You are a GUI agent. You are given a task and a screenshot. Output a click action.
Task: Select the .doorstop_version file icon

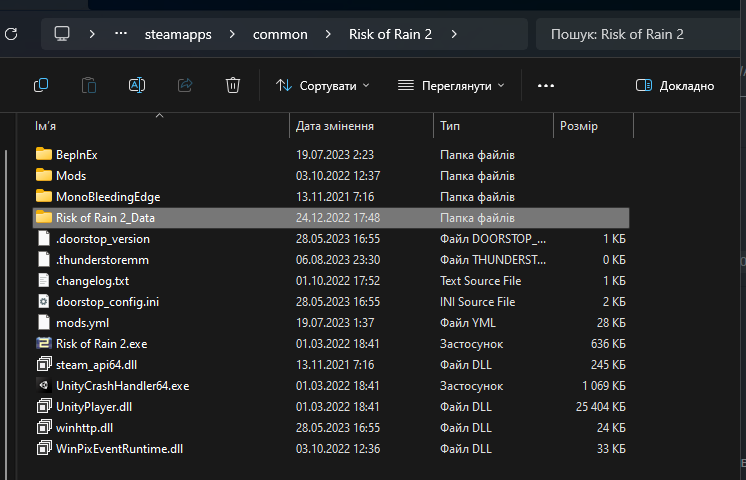coord(44,238)
